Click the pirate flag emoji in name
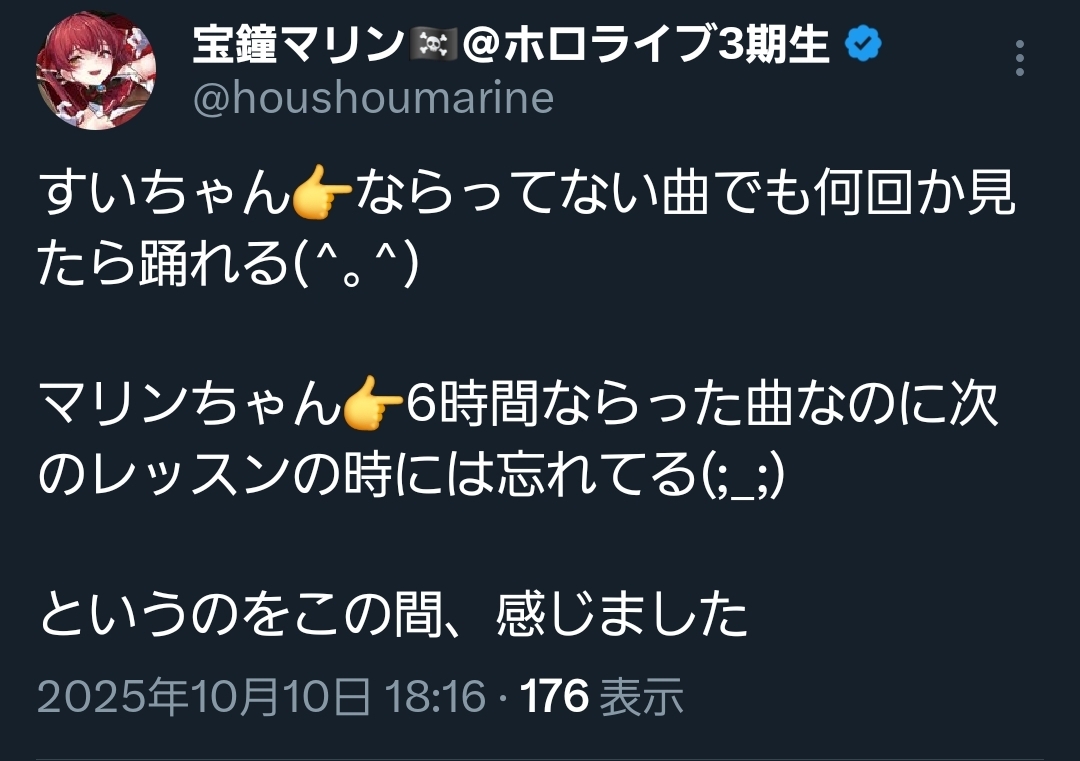 pyautogui.click(x=433, y=45)
